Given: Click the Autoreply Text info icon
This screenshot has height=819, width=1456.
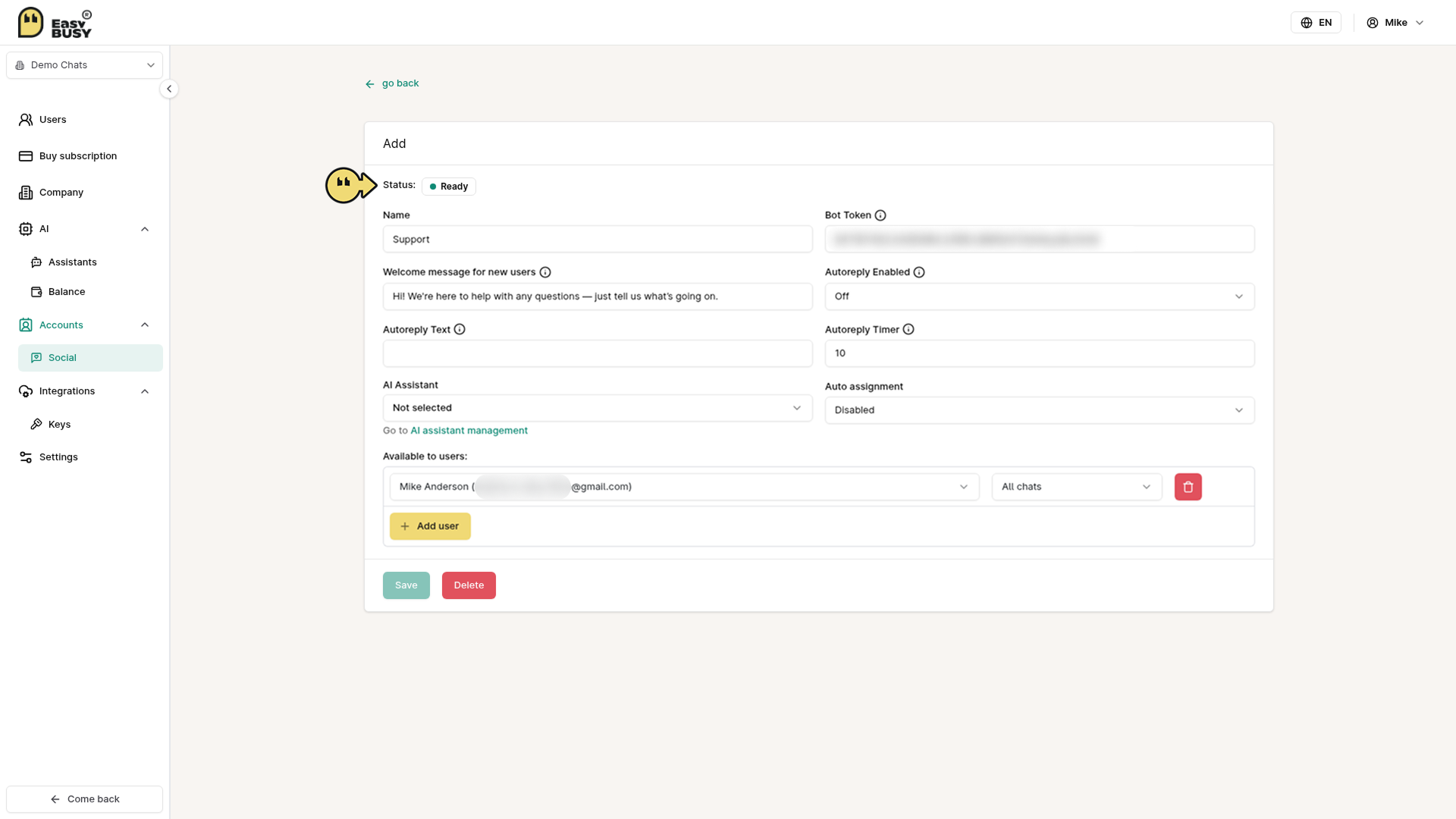Looking at the screenshot, I should coord(460,329).
